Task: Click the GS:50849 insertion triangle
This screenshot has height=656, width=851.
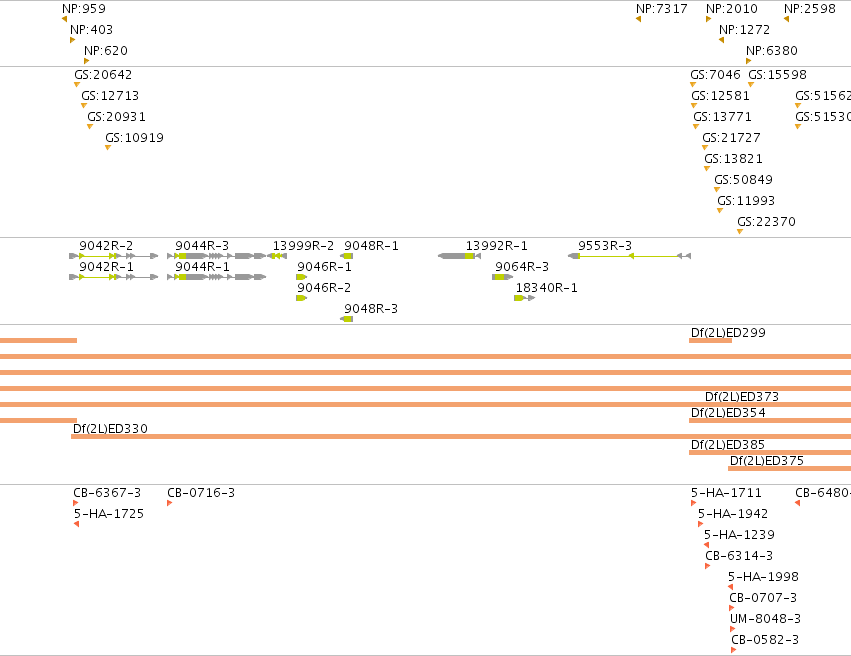Action: point(717,190)
